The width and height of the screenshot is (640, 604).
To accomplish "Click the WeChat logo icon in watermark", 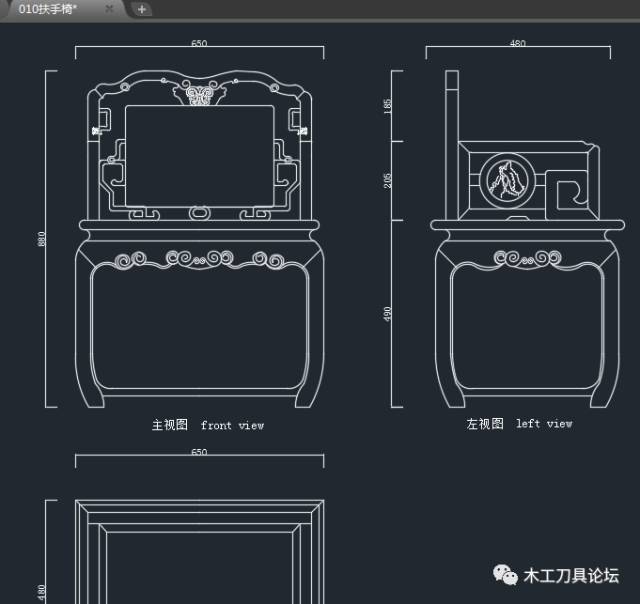I will tap(505, 575).
